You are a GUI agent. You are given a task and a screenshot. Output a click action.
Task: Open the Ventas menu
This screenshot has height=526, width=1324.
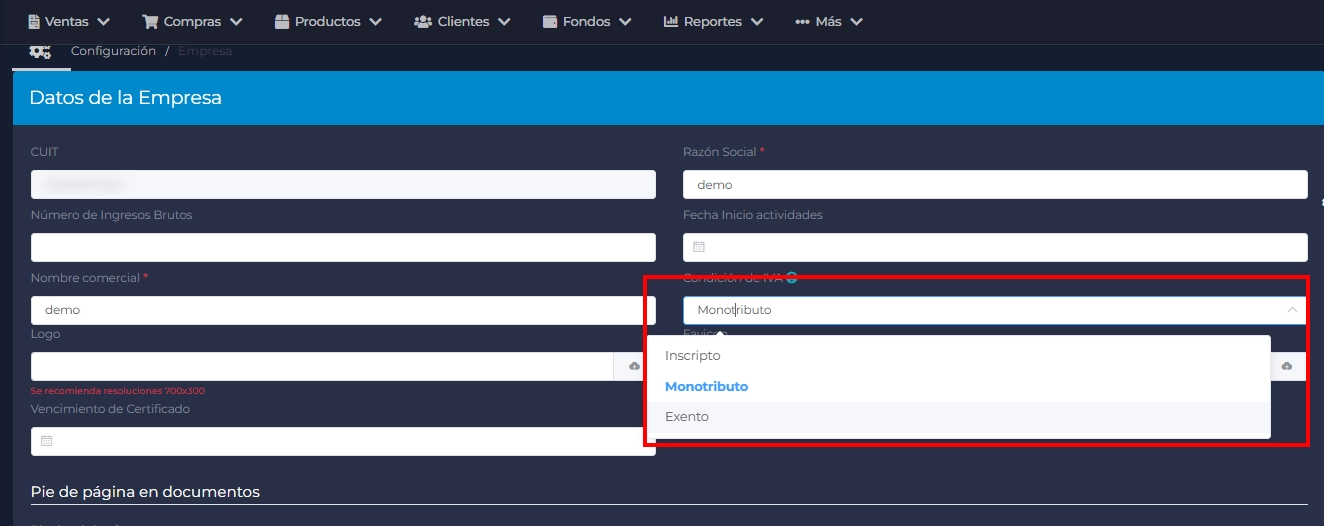point(68,21)
